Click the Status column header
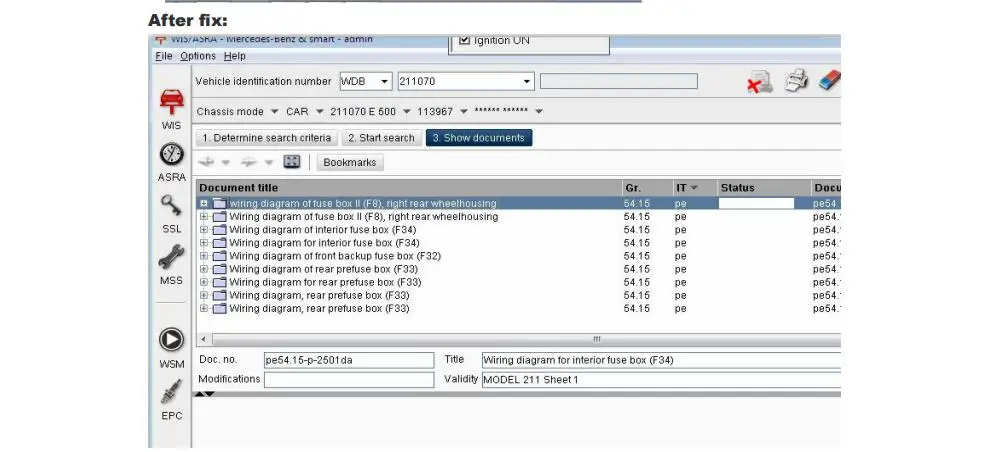 pyautogui.click(x=764, y=188)
